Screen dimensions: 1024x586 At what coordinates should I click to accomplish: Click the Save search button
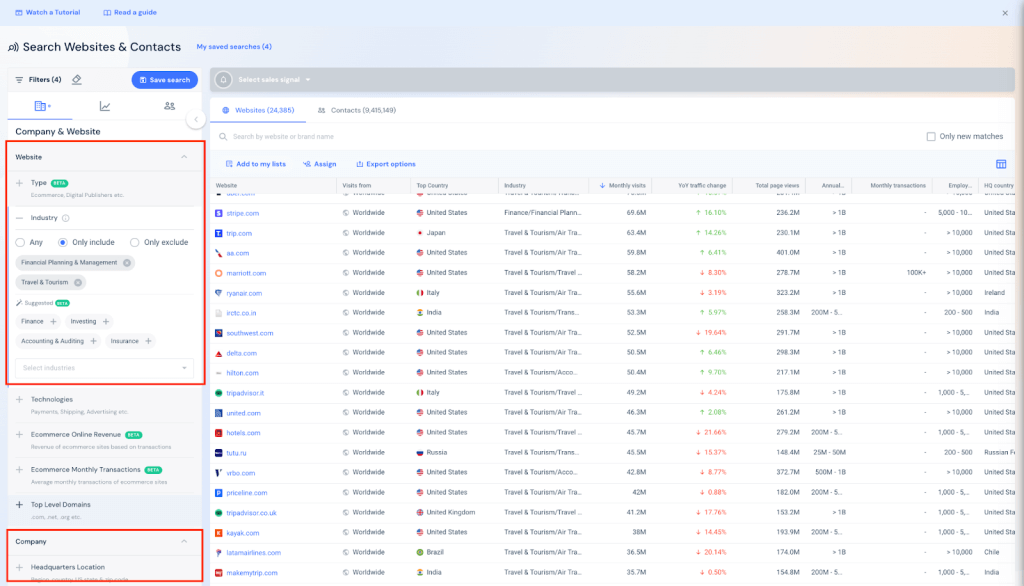click(x=164, y=80)
